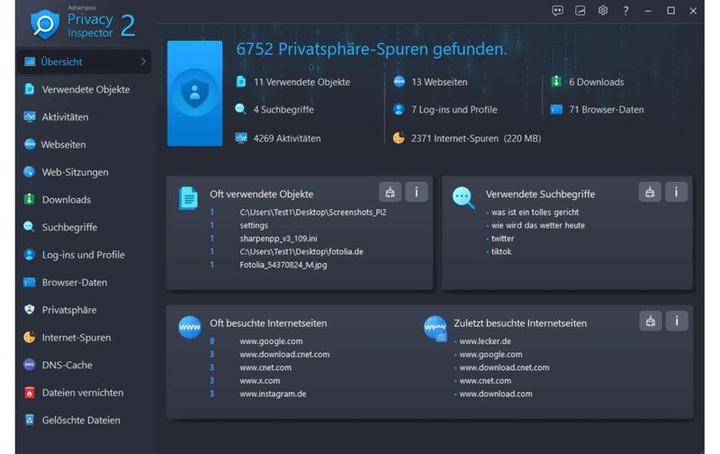
Task: Show info for Oft verwendete Objekte
Action: pos(416,192)
